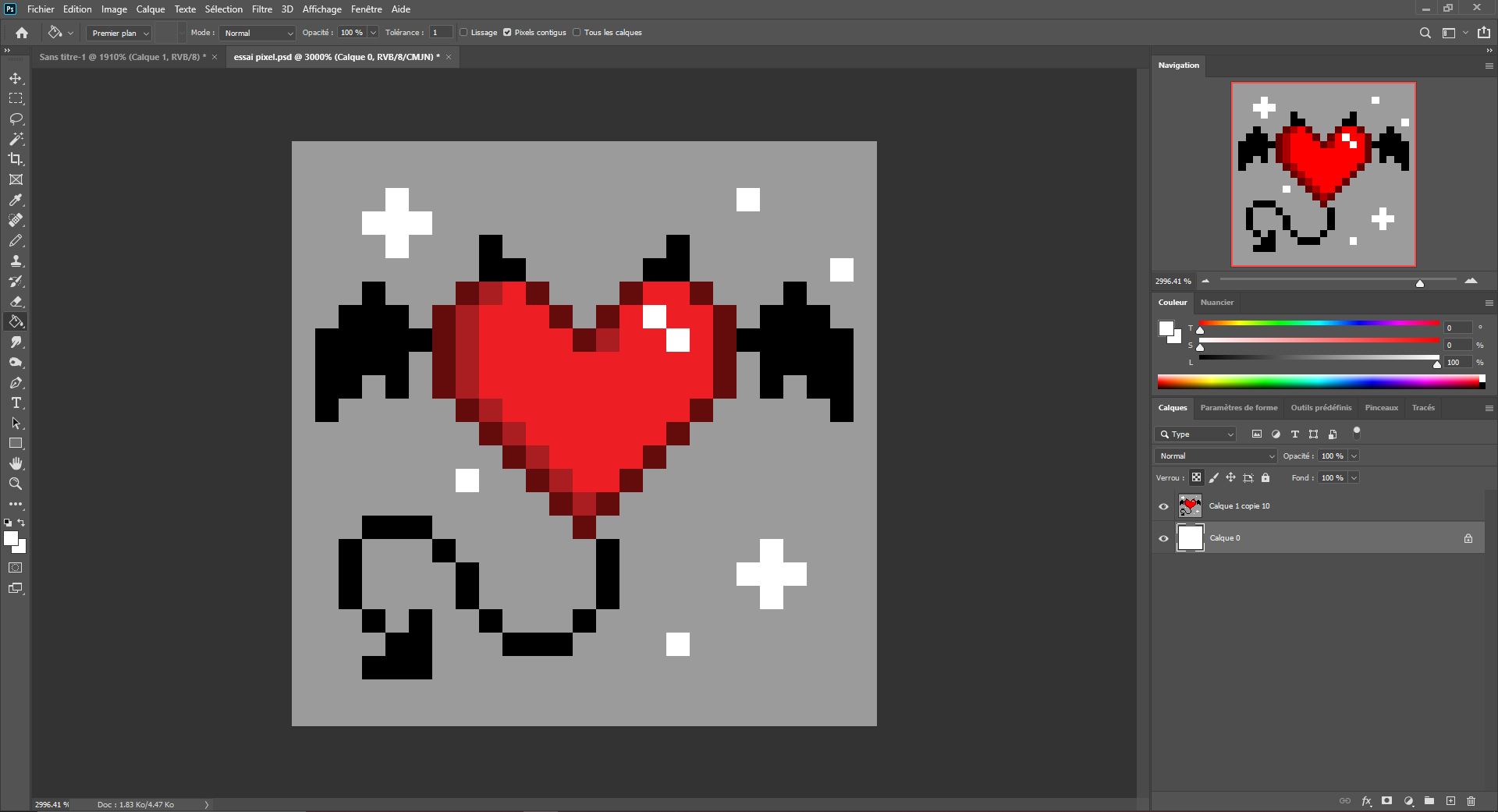Select the Crop tool
This screenshot has width=1498, height=812.
pos(16,159)
